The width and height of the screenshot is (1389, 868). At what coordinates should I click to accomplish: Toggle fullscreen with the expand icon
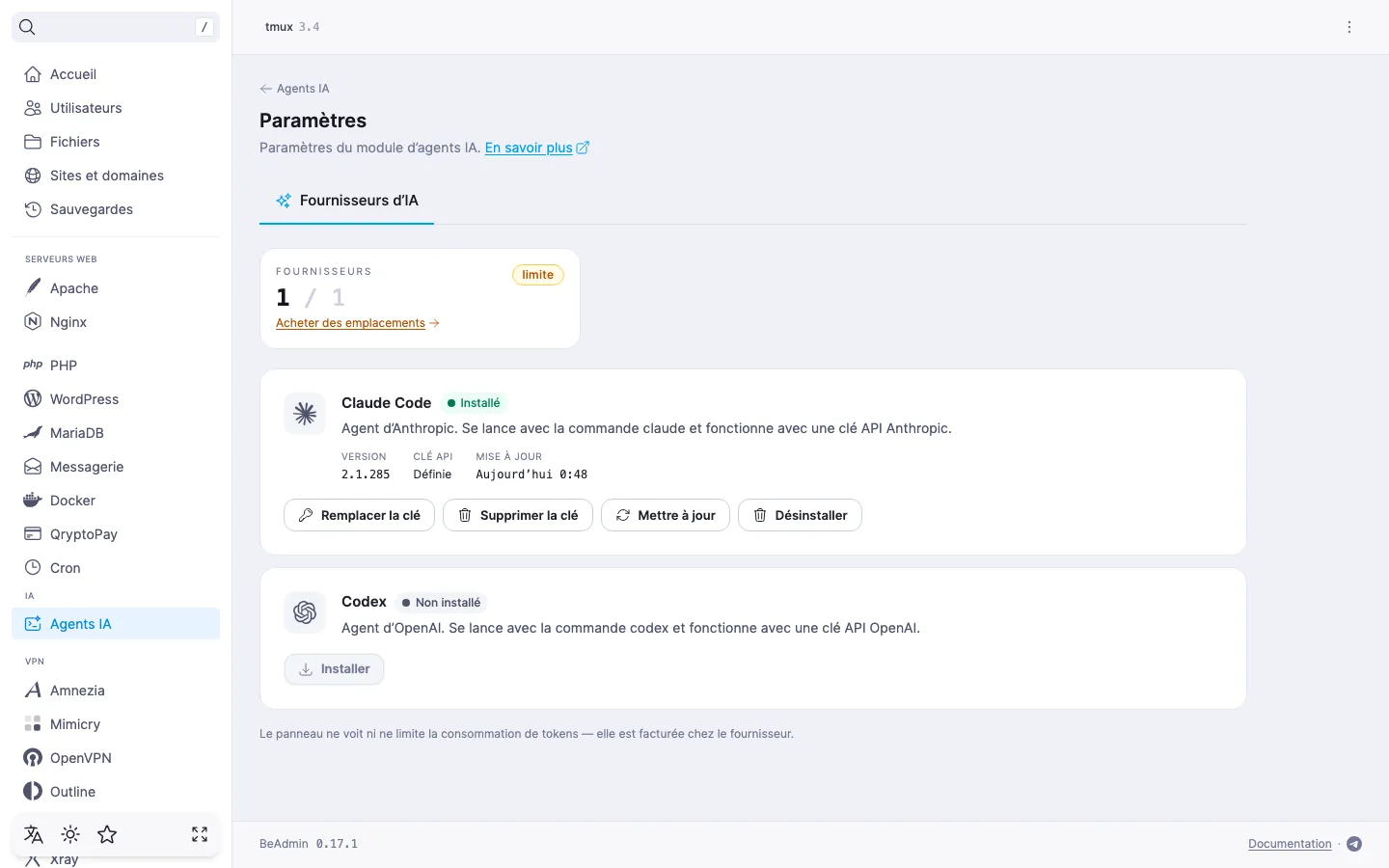click(x=200, y=834)
